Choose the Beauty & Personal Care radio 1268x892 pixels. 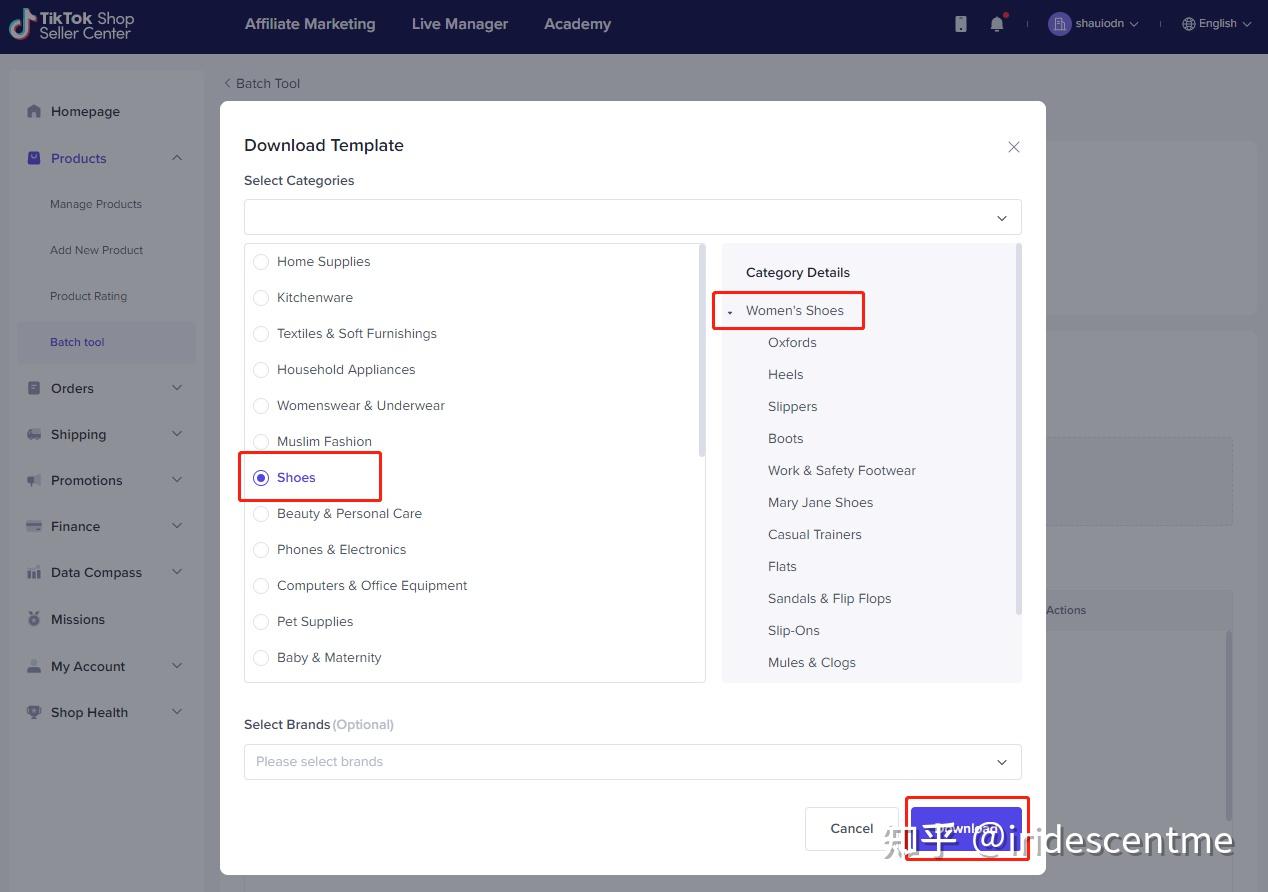coord(261,514)
